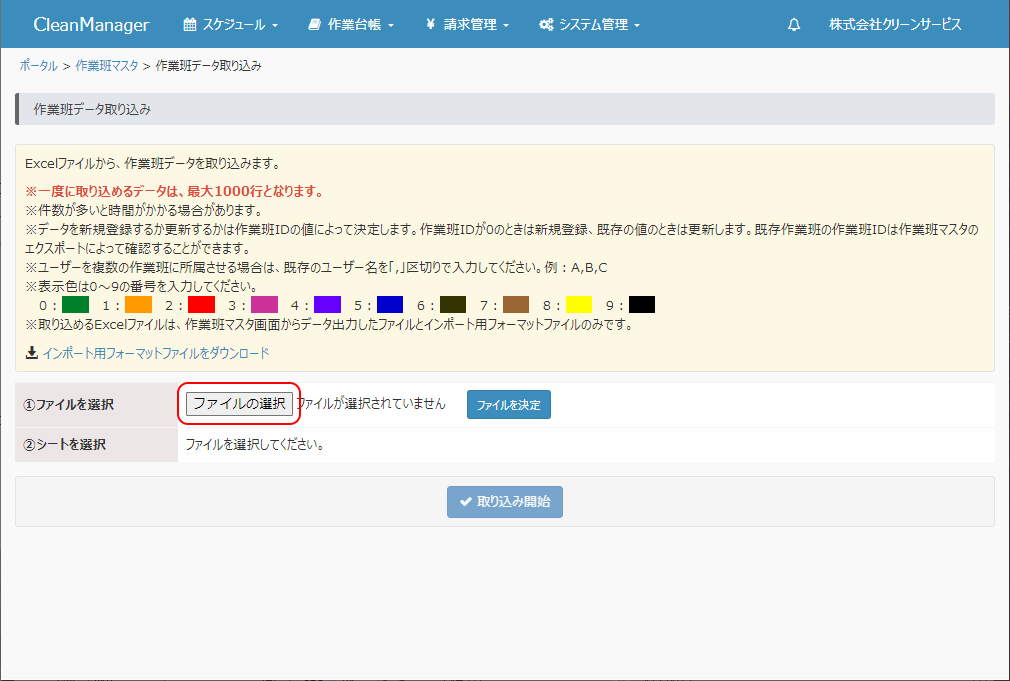Image resolution: width=1010 pixels, height=681 pixels.
Task: Click the yen icon beside 請求管理
Action: point(430,24)
